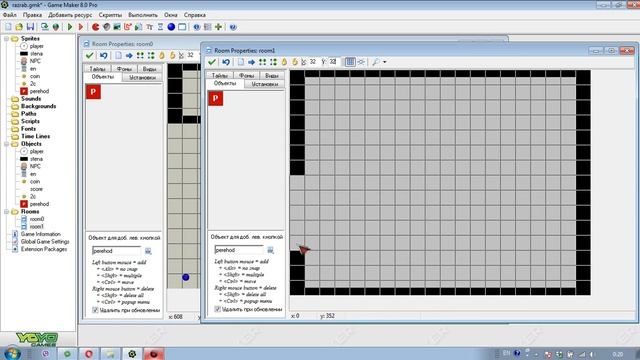Viewport: 640px width, 360px height.
Task: Create a sound resource from the toolbar
Action: (x=107, y=27)
